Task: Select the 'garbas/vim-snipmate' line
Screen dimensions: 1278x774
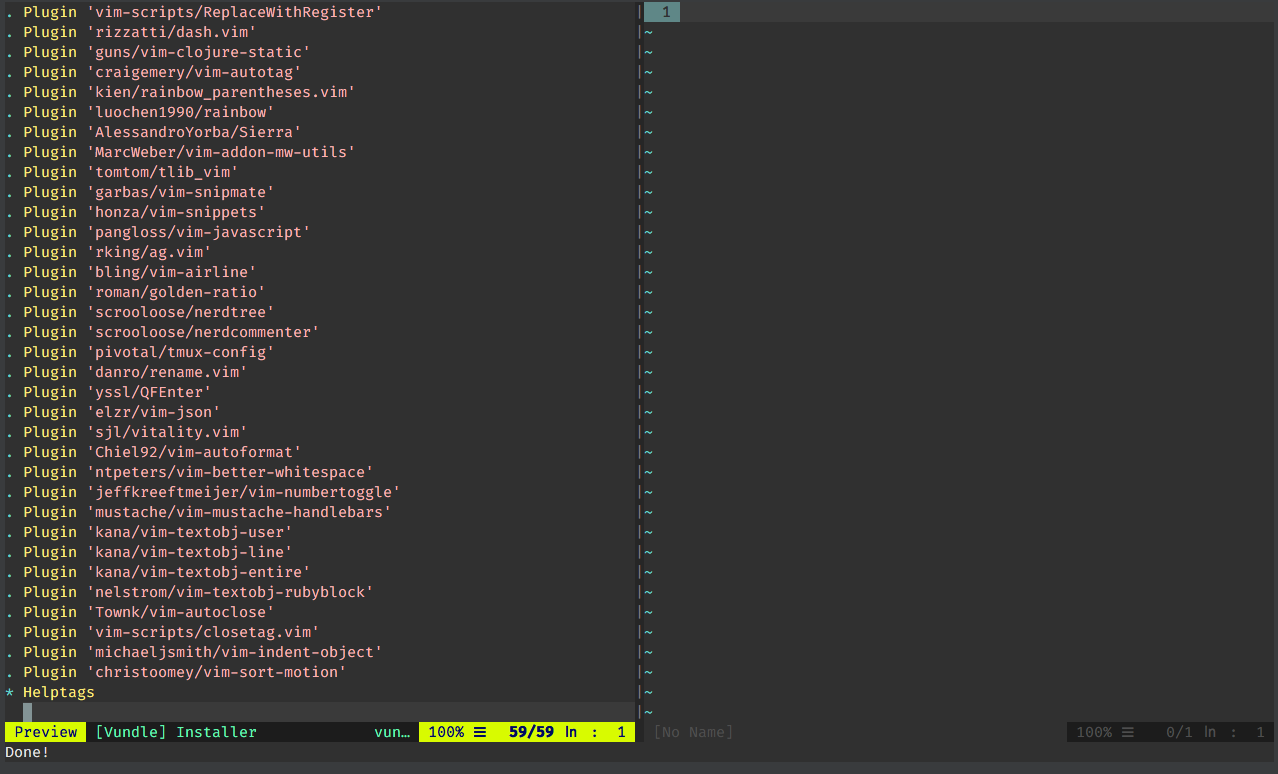Action: [140, 192]
